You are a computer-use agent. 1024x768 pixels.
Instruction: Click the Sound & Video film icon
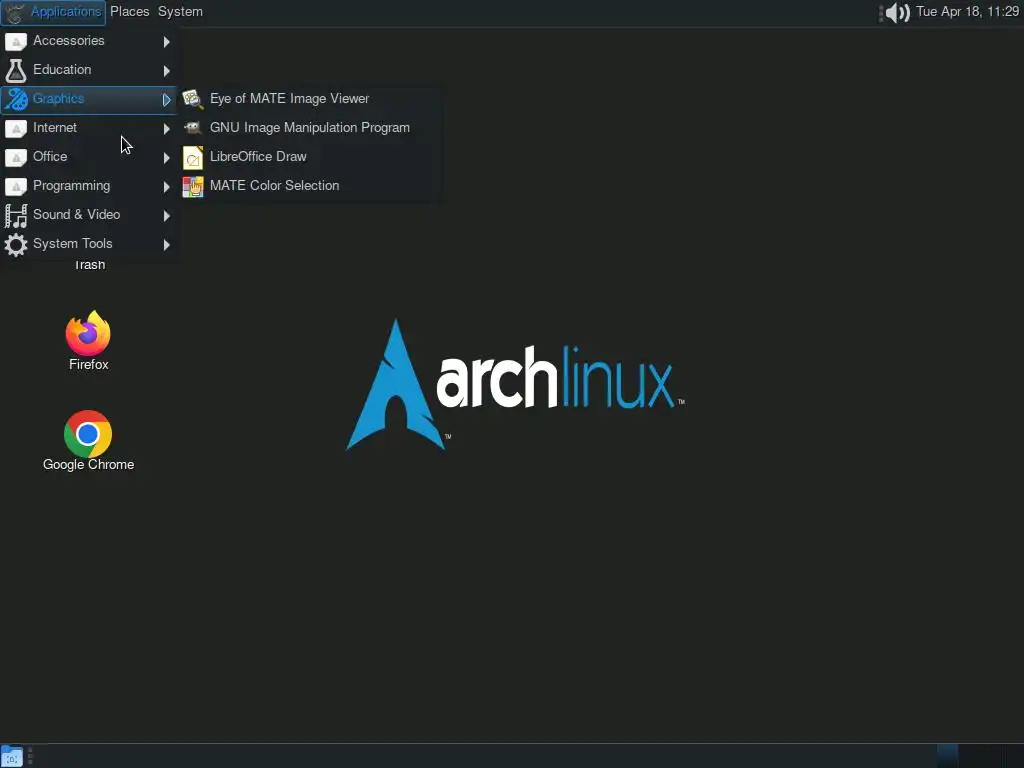[16, 215]
